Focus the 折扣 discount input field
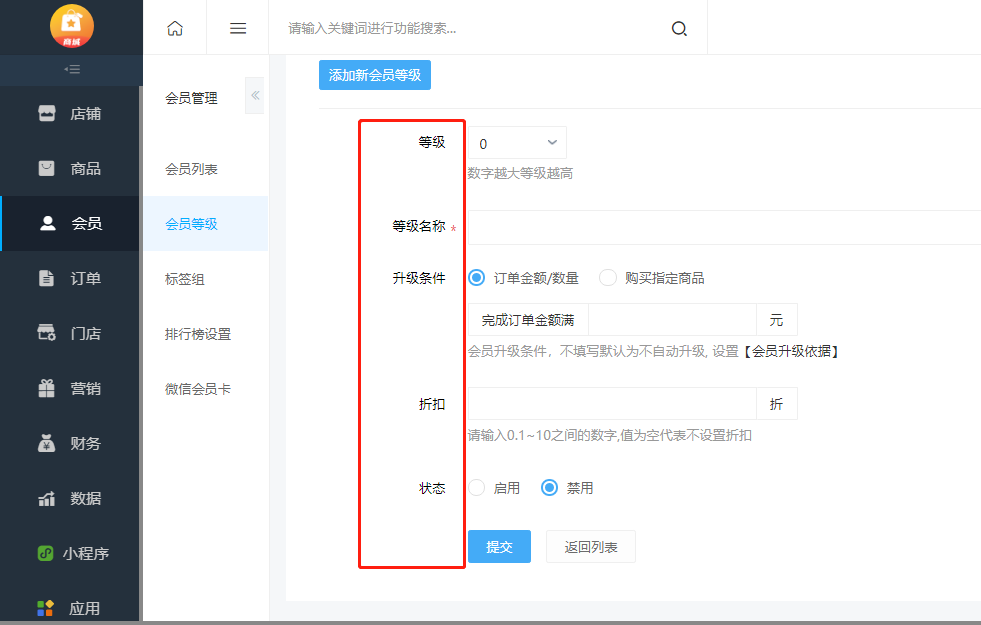 [x=612, y=404]
